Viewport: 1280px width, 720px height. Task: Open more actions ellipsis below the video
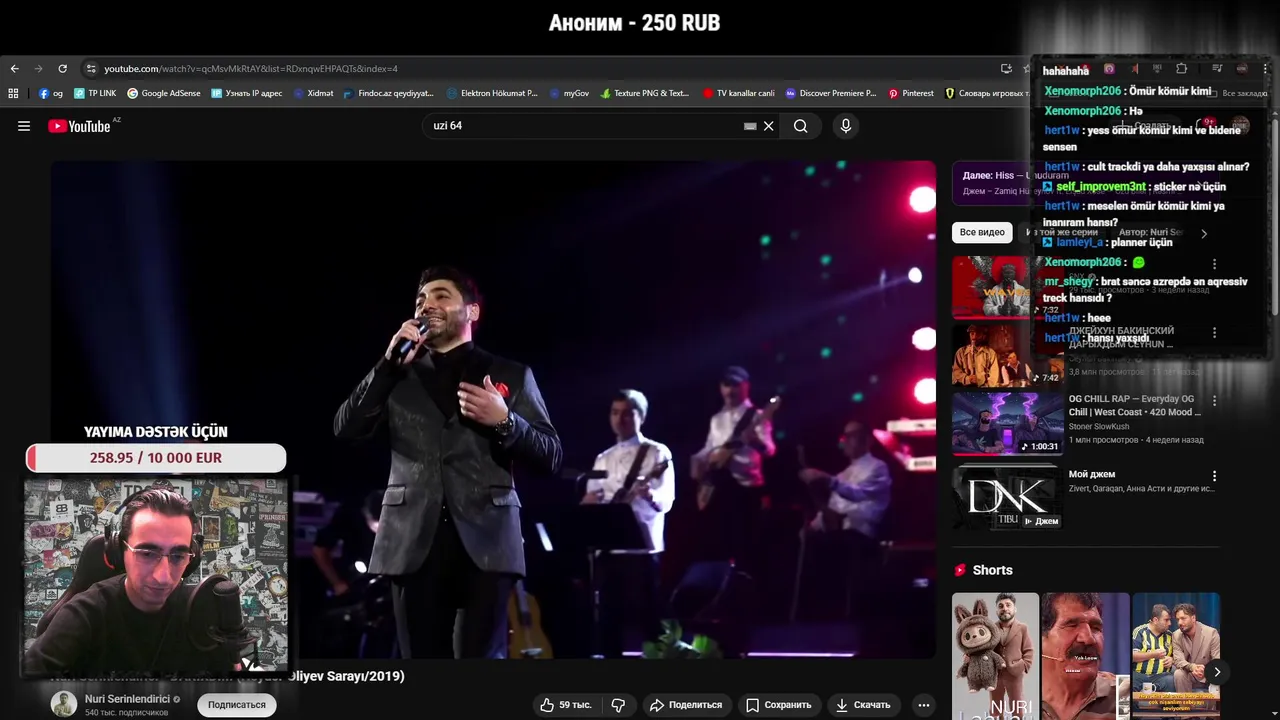pos(924,705)
